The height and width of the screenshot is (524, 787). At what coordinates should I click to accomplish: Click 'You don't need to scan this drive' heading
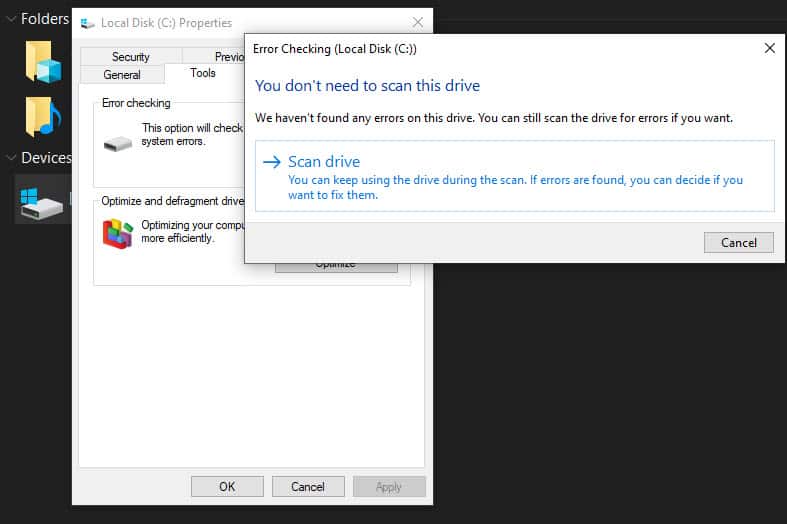coord(367,86)
